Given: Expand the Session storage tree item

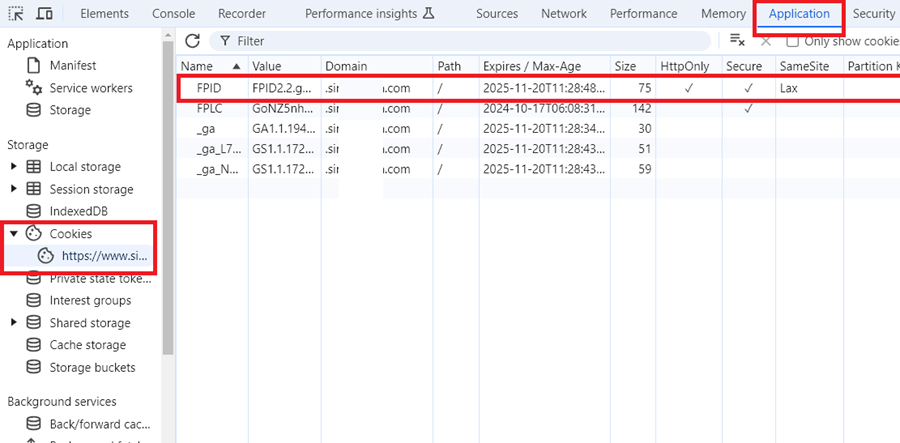Looking at the screenshot, I should coord(14,189).
